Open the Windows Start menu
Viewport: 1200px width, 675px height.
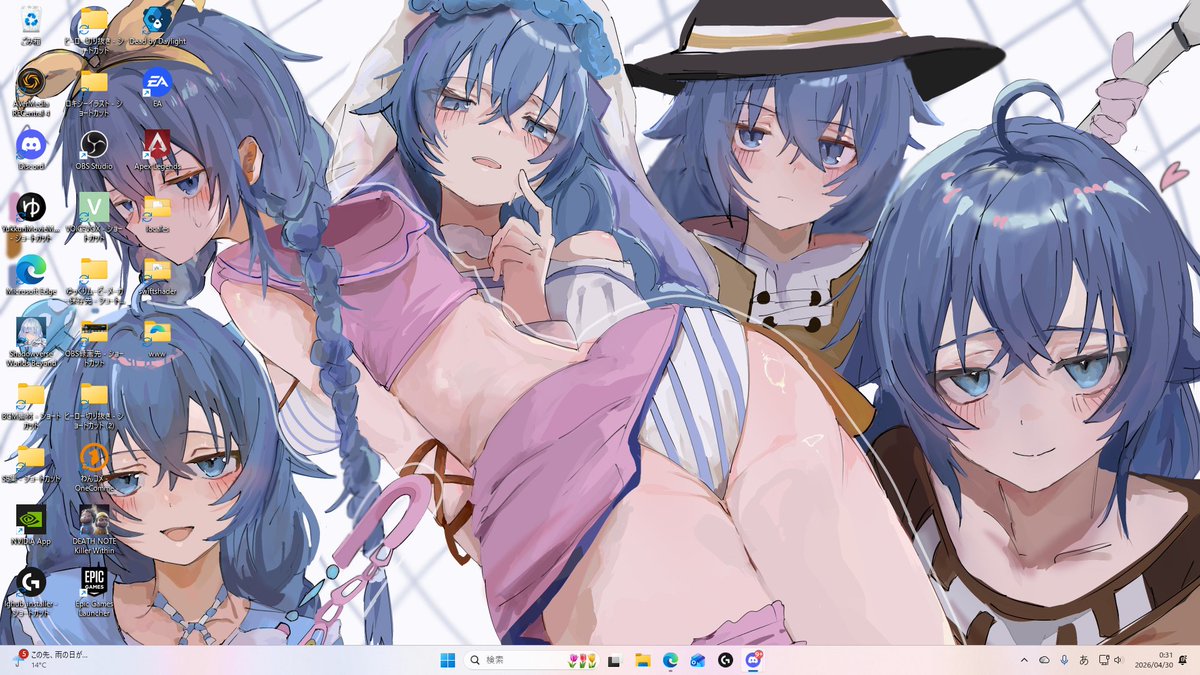[x=447, y=660]
